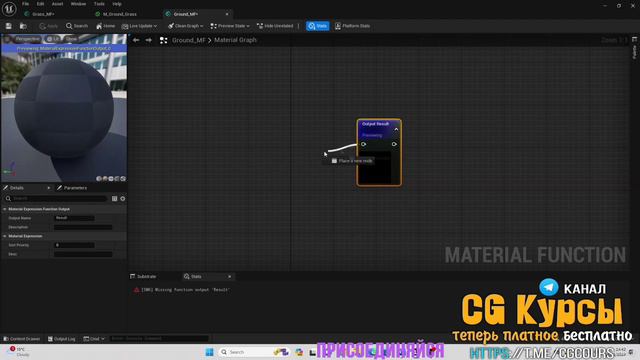Image resolution: width=640 pixels, height=360 pixels.
Task: Open the Output Log
Action: [x=62, y=339]
